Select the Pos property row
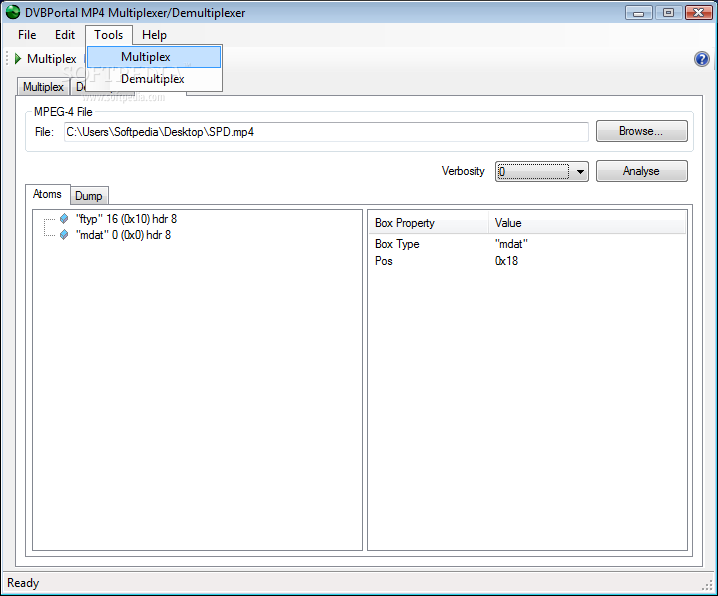Viewport: 718px width, 596px height. tap(528, 261)
